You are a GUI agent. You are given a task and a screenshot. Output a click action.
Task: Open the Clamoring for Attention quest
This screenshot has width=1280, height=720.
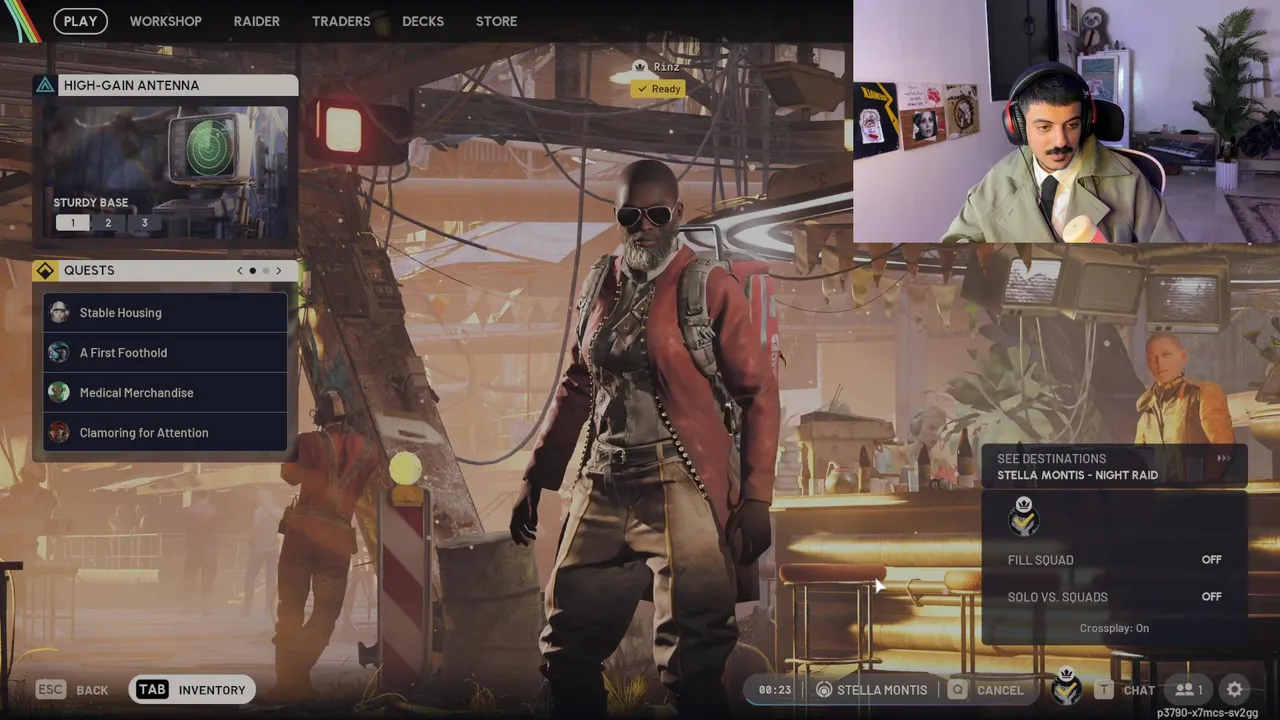point(166,433)
